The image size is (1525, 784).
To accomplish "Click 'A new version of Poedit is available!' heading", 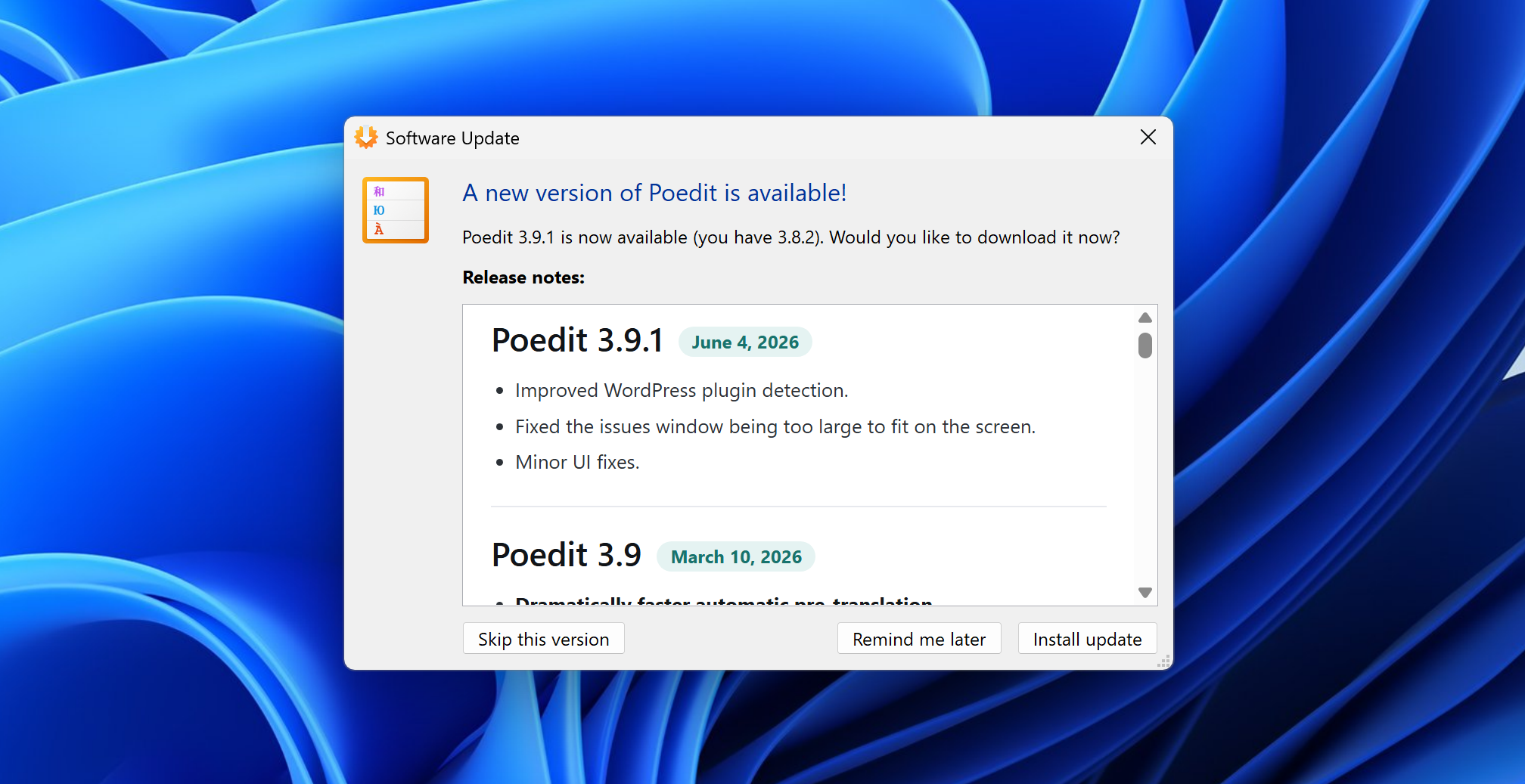I will coord(654,193).
